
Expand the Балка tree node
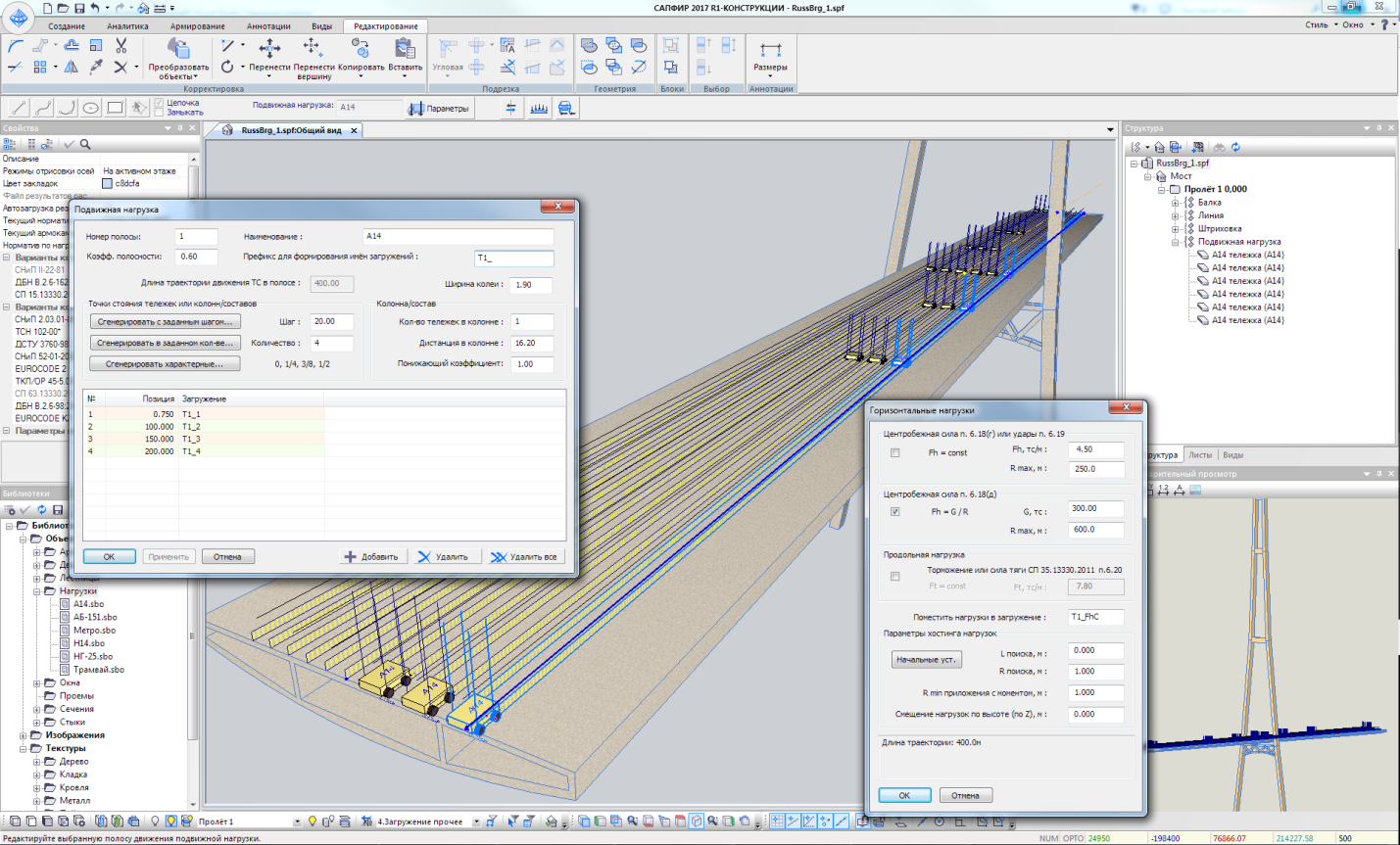tap(1176, 203)
